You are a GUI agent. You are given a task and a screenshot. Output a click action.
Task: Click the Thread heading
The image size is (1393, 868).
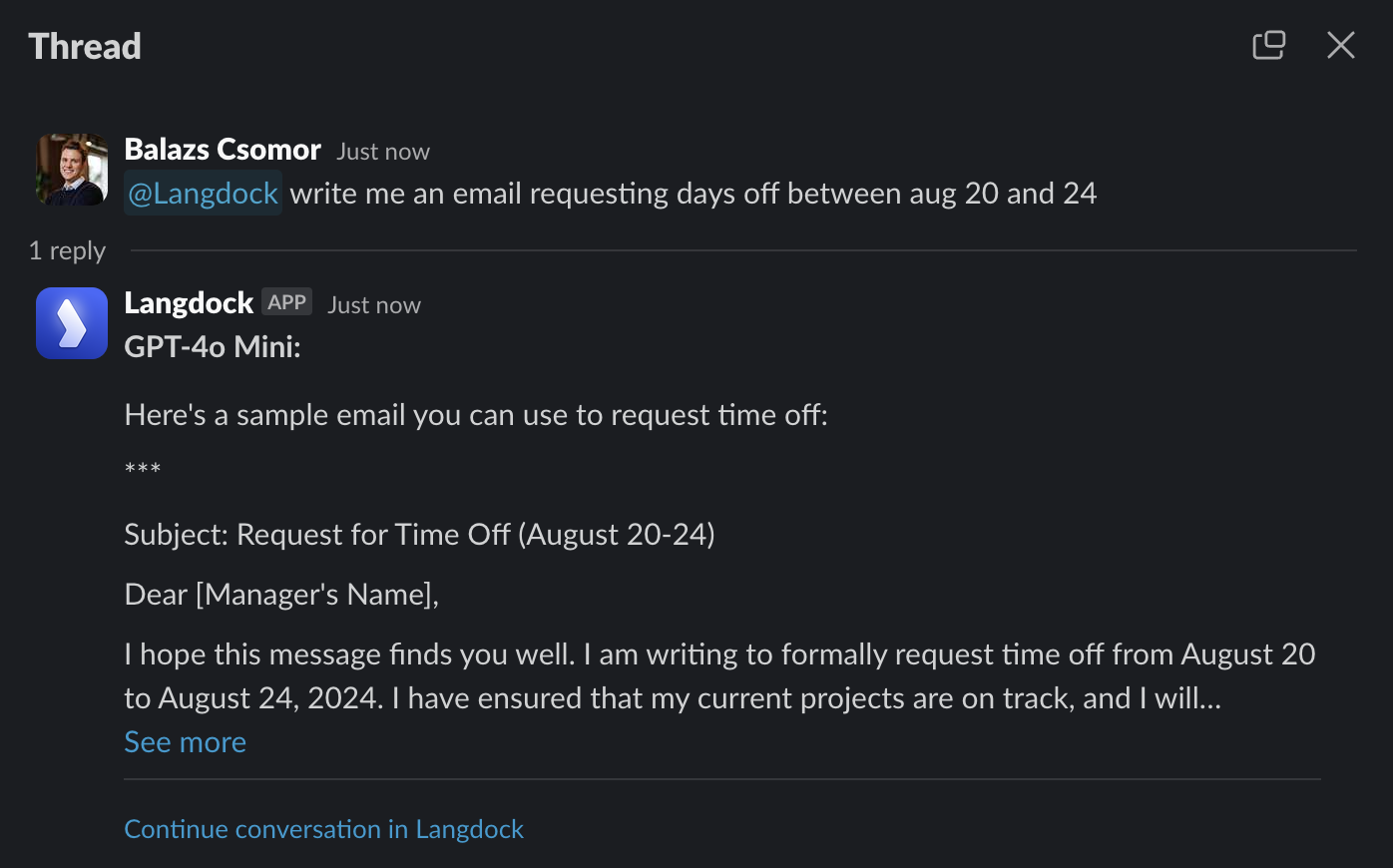click(x=85, y=46)
